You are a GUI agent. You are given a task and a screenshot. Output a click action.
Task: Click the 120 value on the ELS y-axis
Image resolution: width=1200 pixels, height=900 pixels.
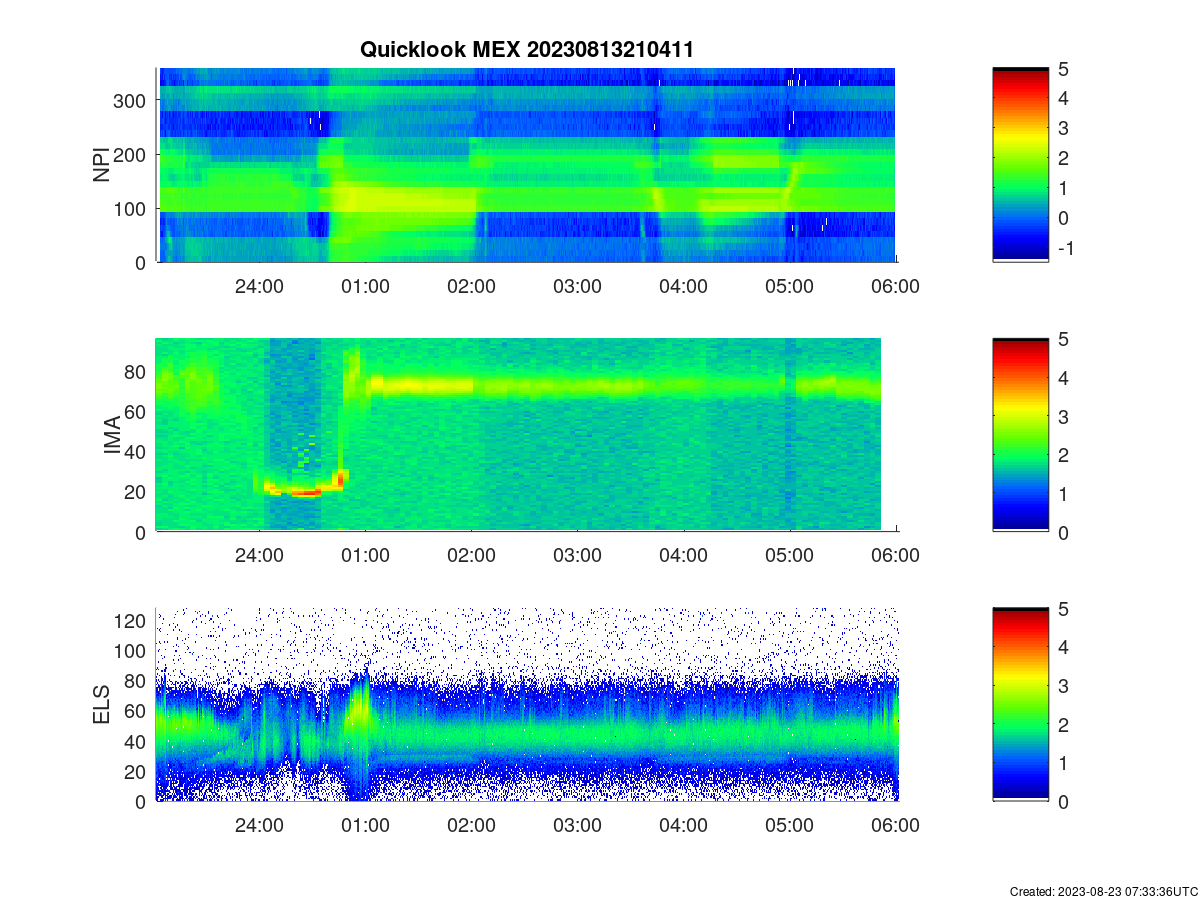131,621
